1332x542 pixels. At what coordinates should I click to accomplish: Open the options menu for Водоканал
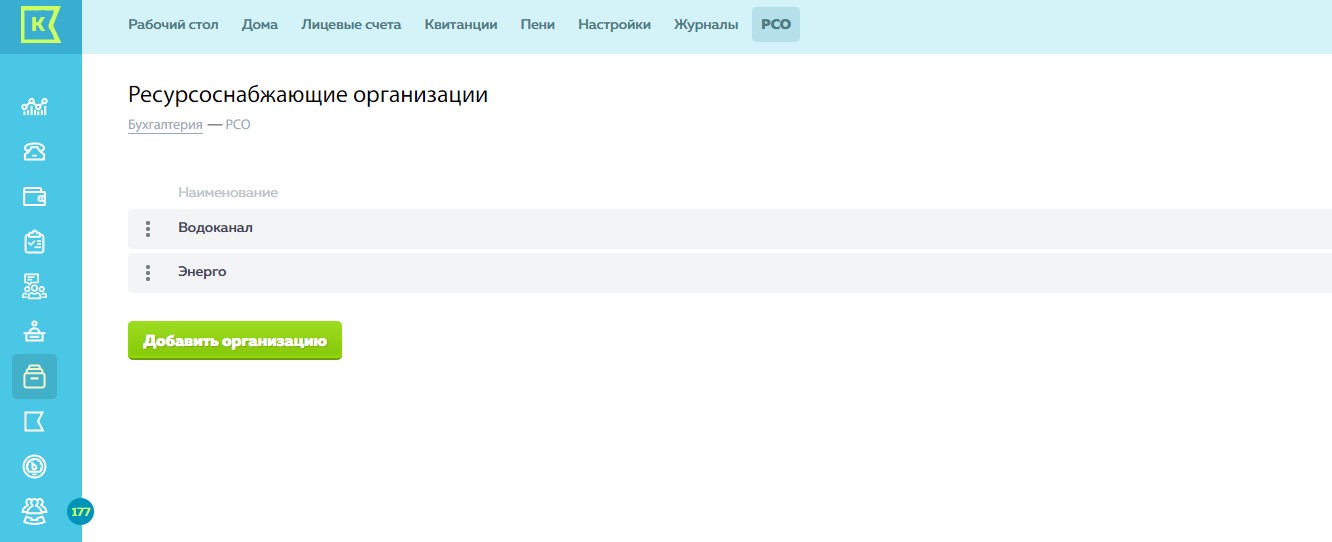coord(148,229)
